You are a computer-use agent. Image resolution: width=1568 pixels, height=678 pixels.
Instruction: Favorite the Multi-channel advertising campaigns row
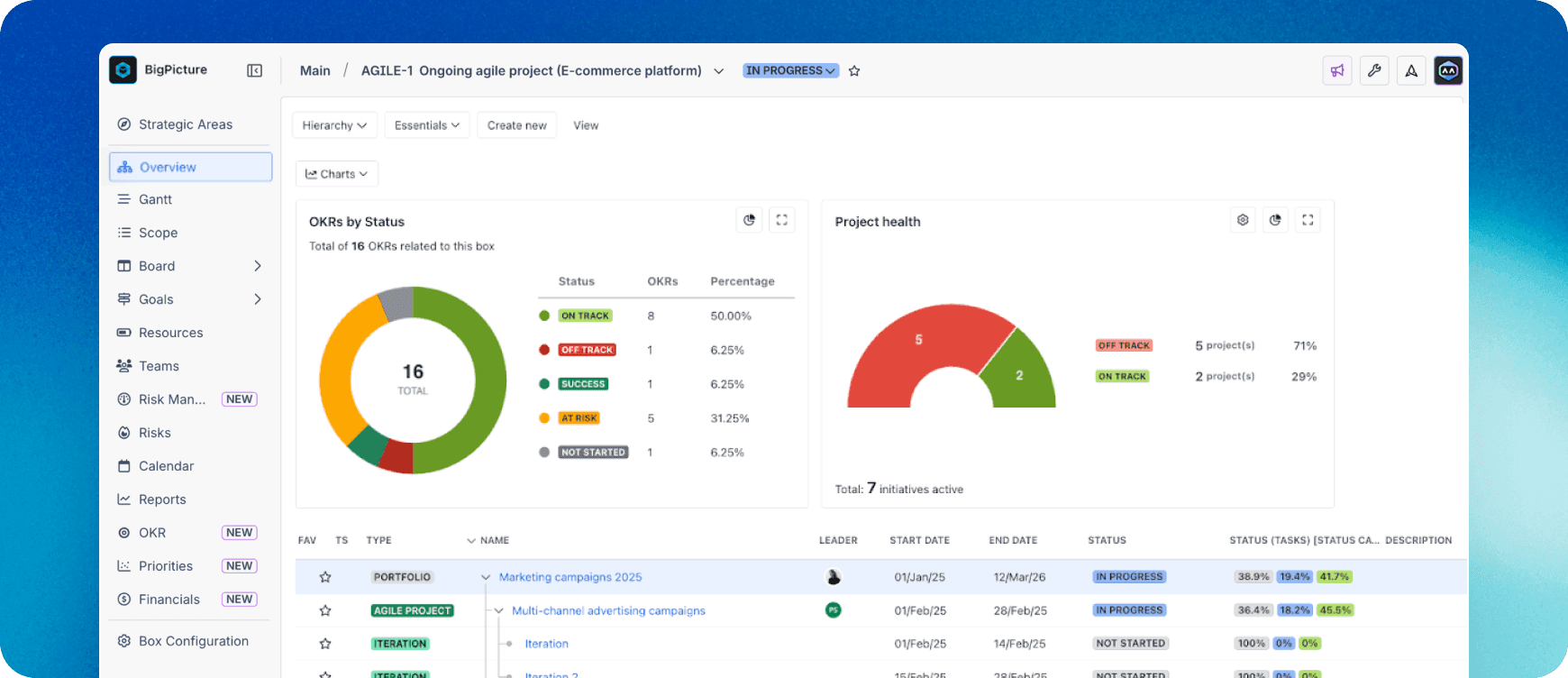pos(325,610)
